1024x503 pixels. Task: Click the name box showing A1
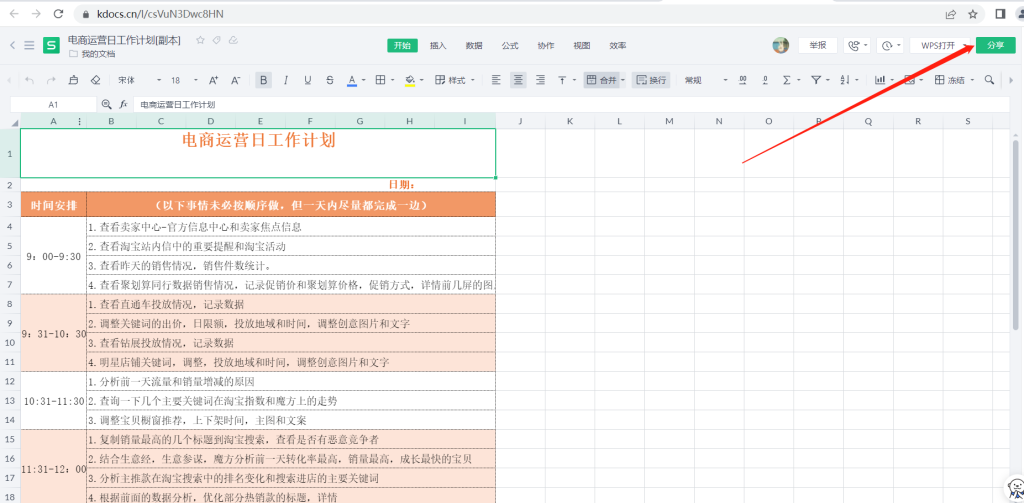pos(53,105)
